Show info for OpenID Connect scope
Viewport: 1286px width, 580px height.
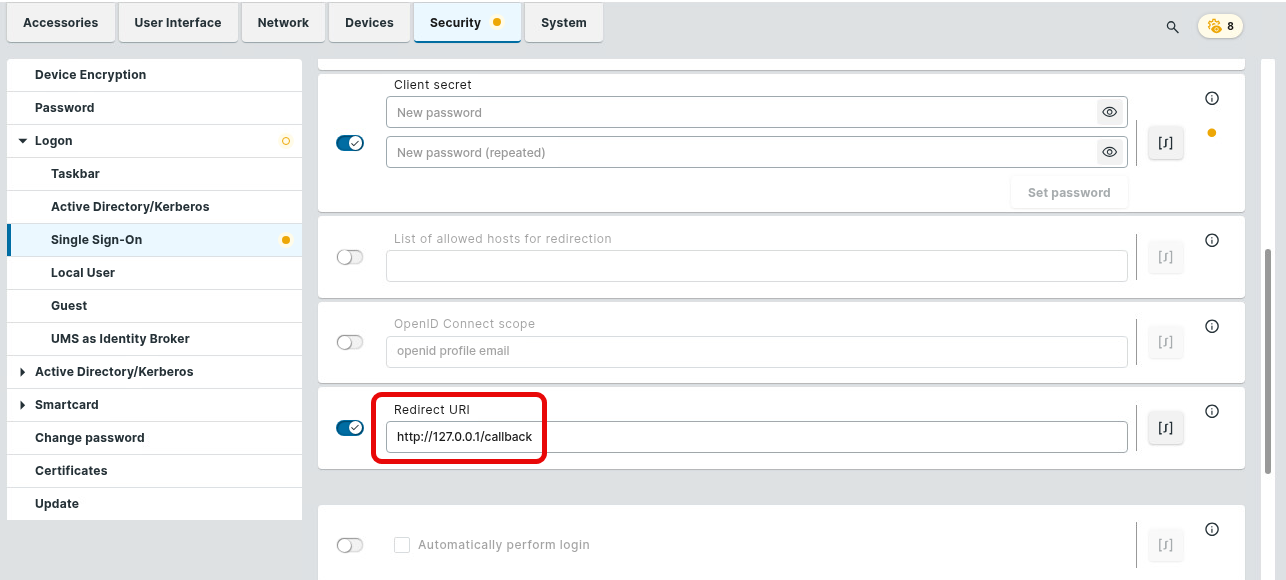(1212, 326)
